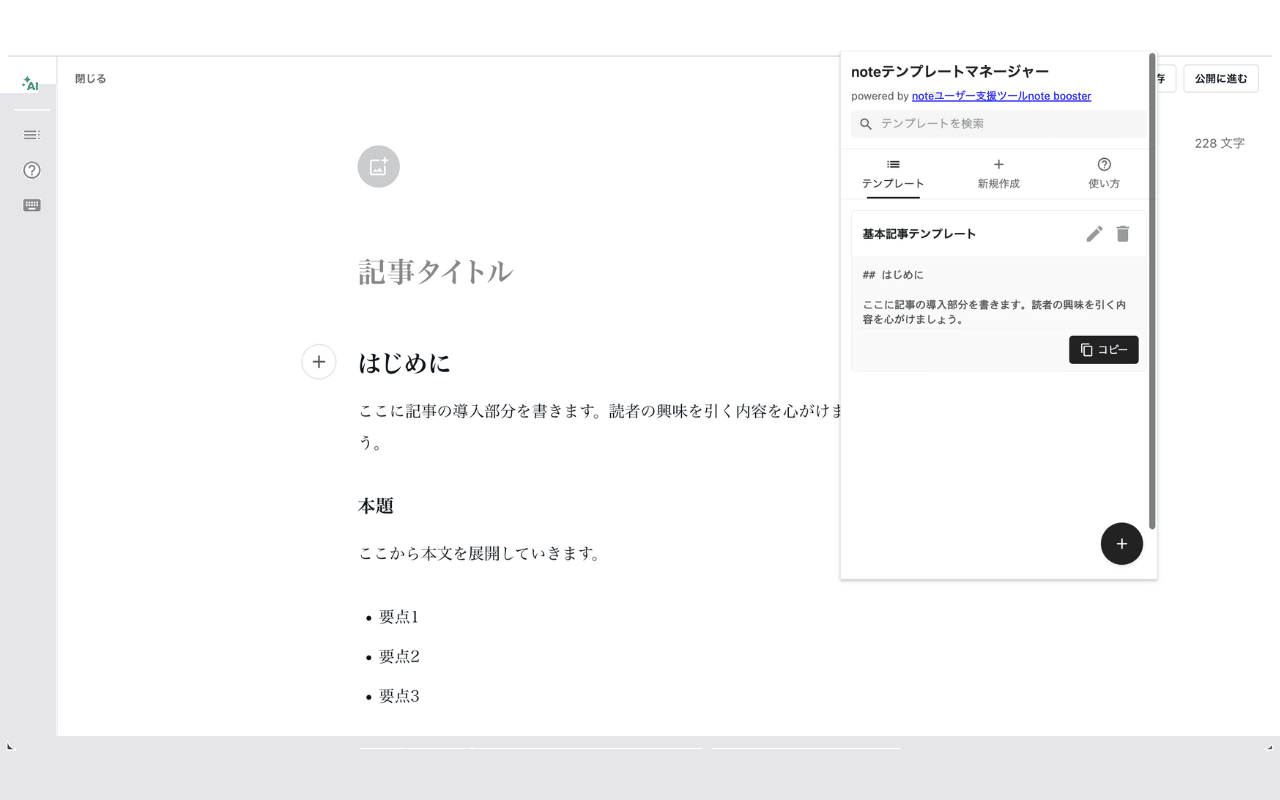Click the plus icon beside はじめに heading
Image resolution: width=1280 pixels, height=800 pixels.
pyautogui.click(x=319, y=362)
